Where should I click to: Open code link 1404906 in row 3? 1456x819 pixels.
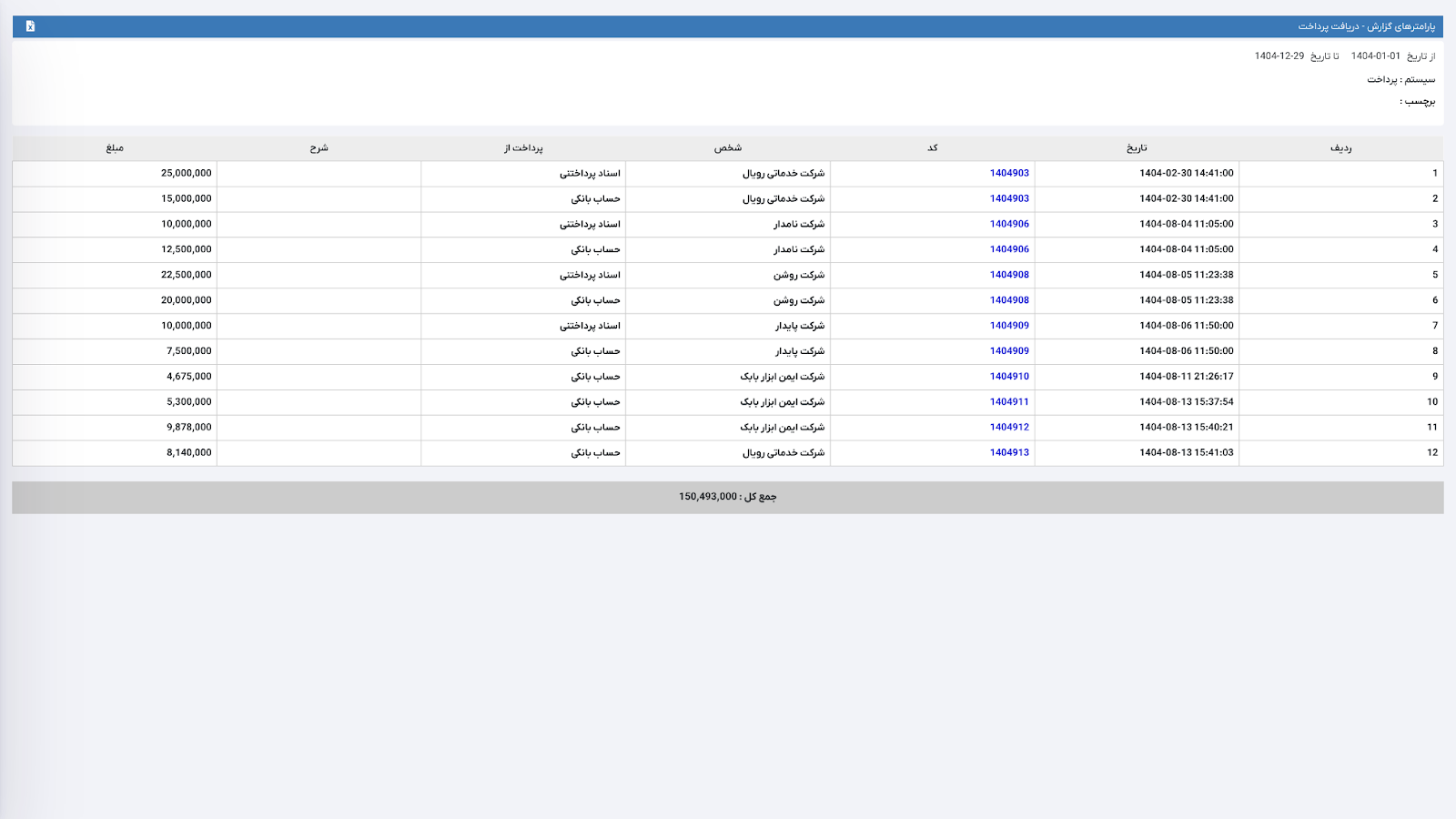click(1009, 224)
